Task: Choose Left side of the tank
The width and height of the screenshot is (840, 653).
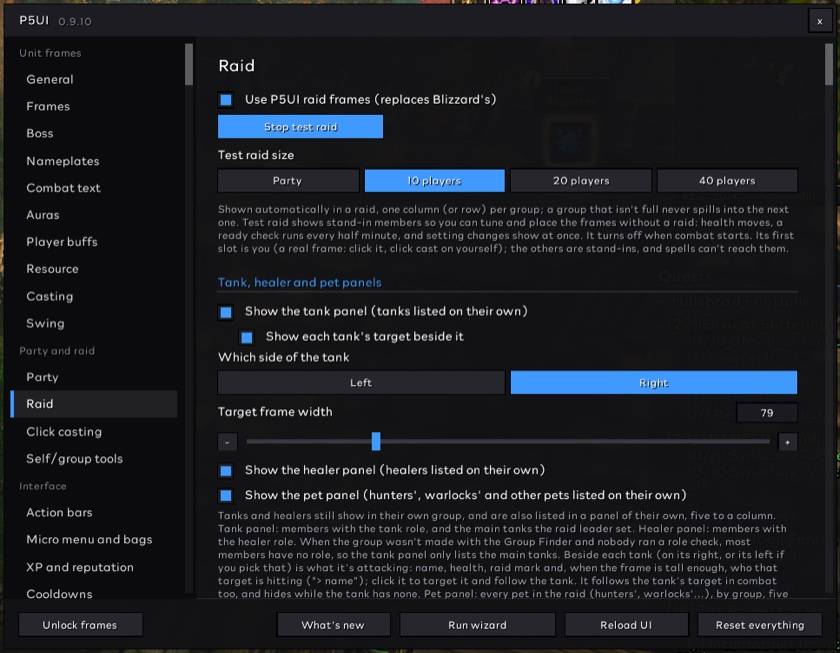Action: coord(361,382)
